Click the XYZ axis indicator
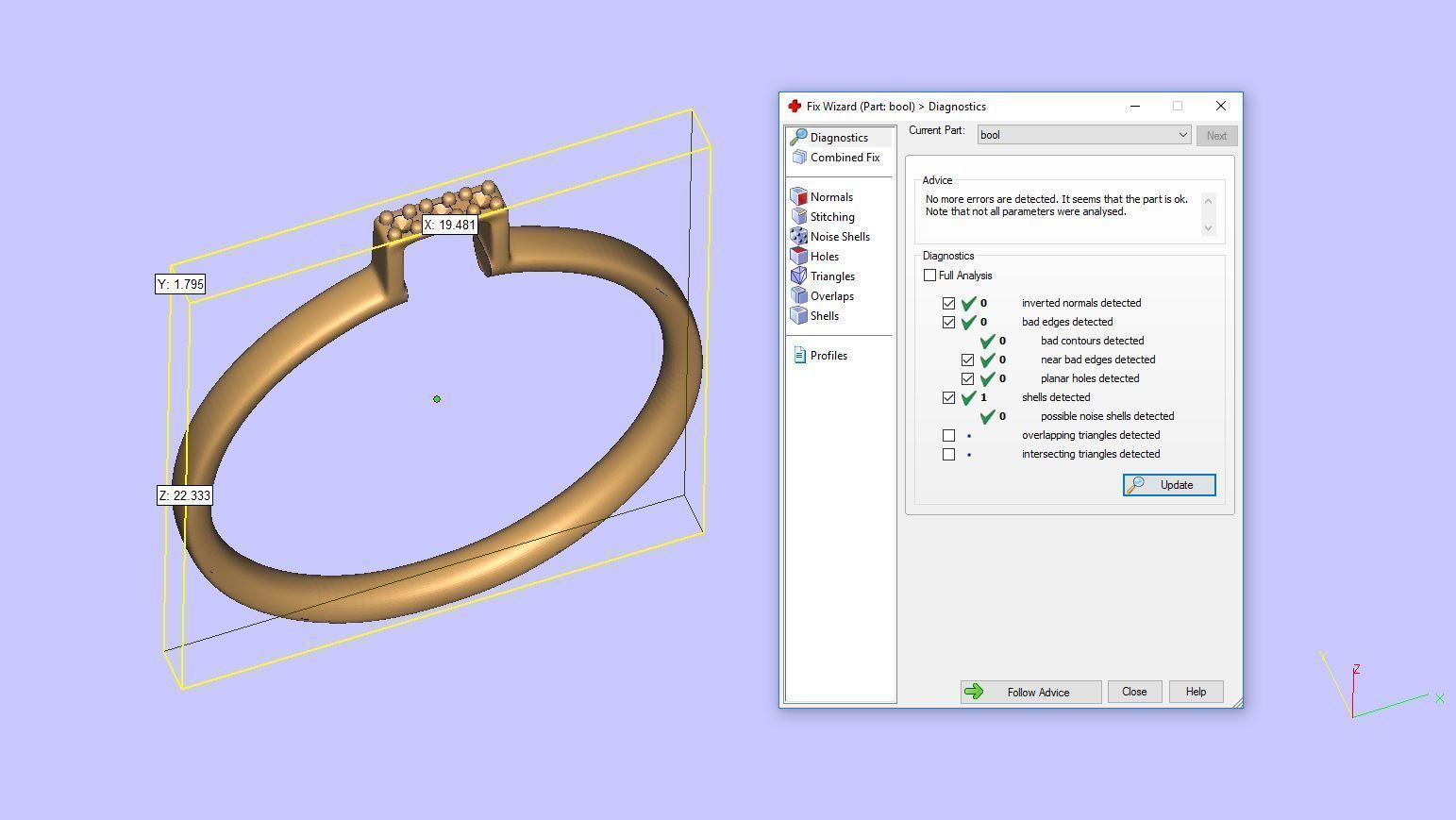The width and height of the screenshot is (1456, 820). coord(1381,686)
